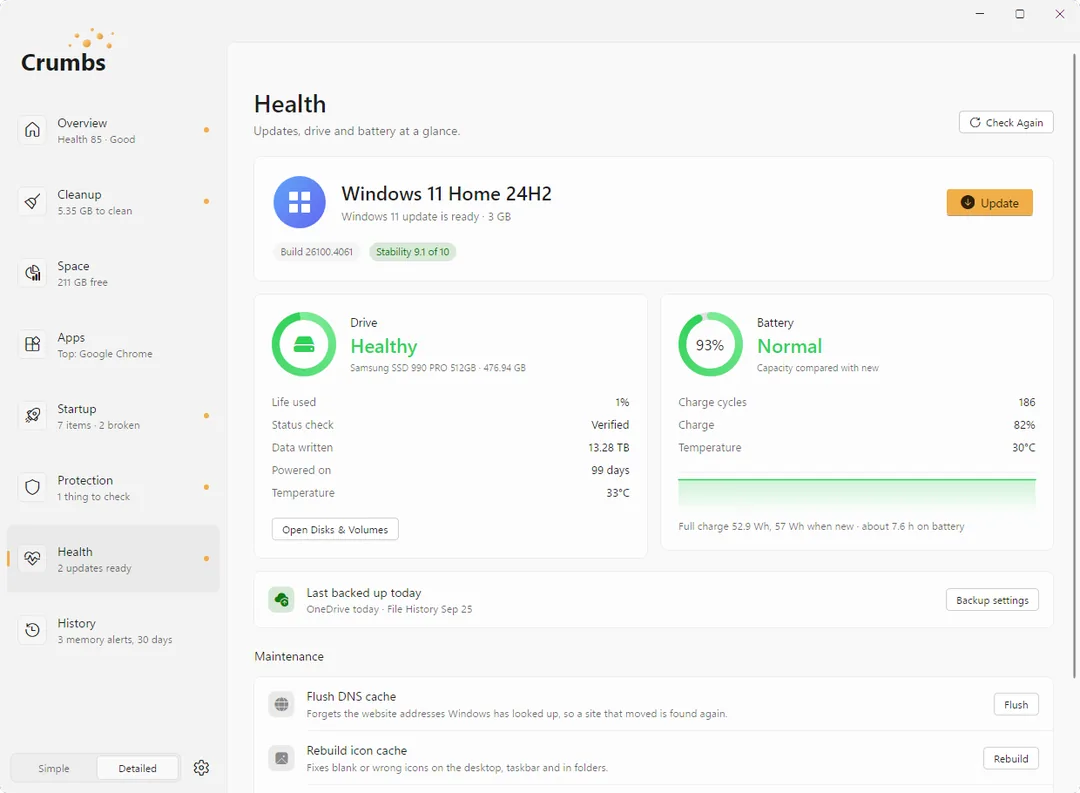1080x793 pixels.
Task: Select the Cleanup broom icon
Action: (32, 201)
